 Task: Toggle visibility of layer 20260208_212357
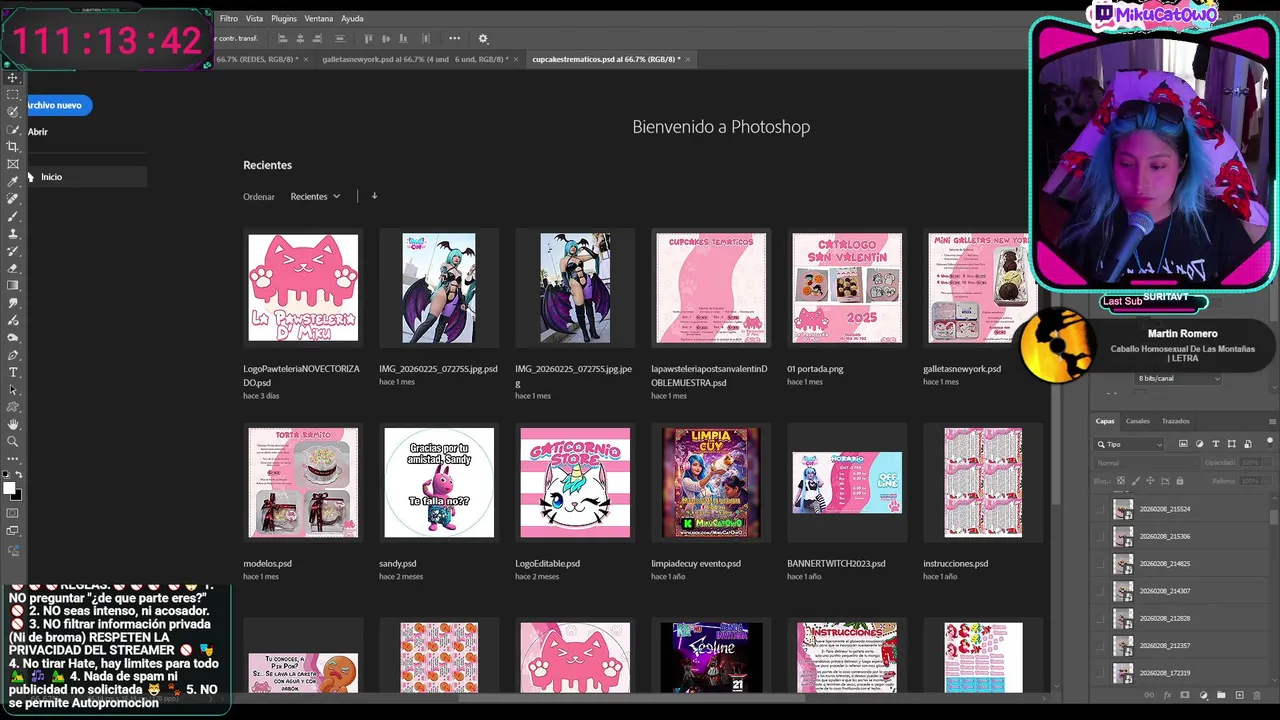click(1101, 646)
